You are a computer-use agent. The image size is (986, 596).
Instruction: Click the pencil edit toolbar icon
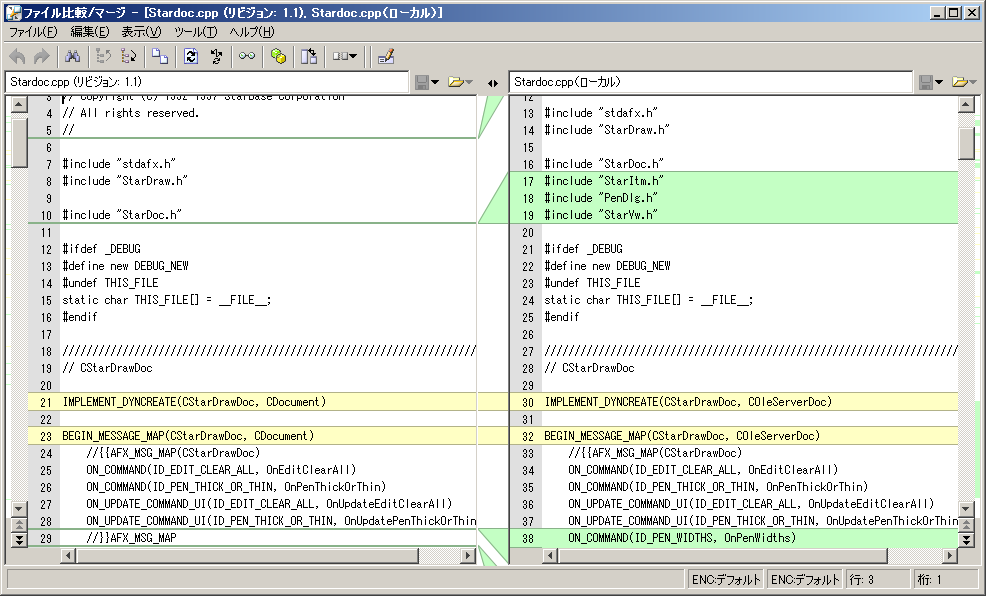pos(386,57)
